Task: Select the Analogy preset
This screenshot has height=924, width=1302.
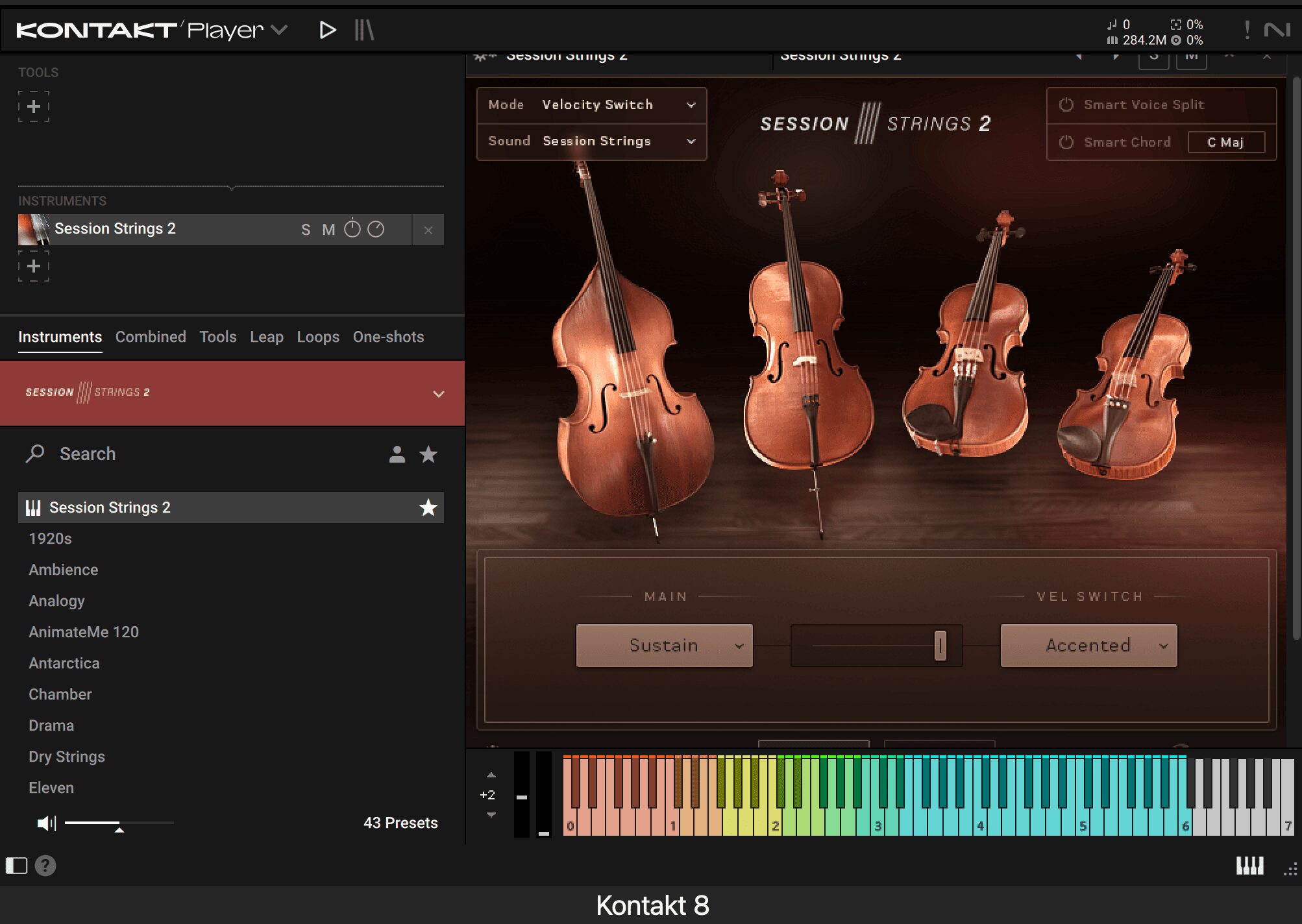Action: (x=56, y=601)
